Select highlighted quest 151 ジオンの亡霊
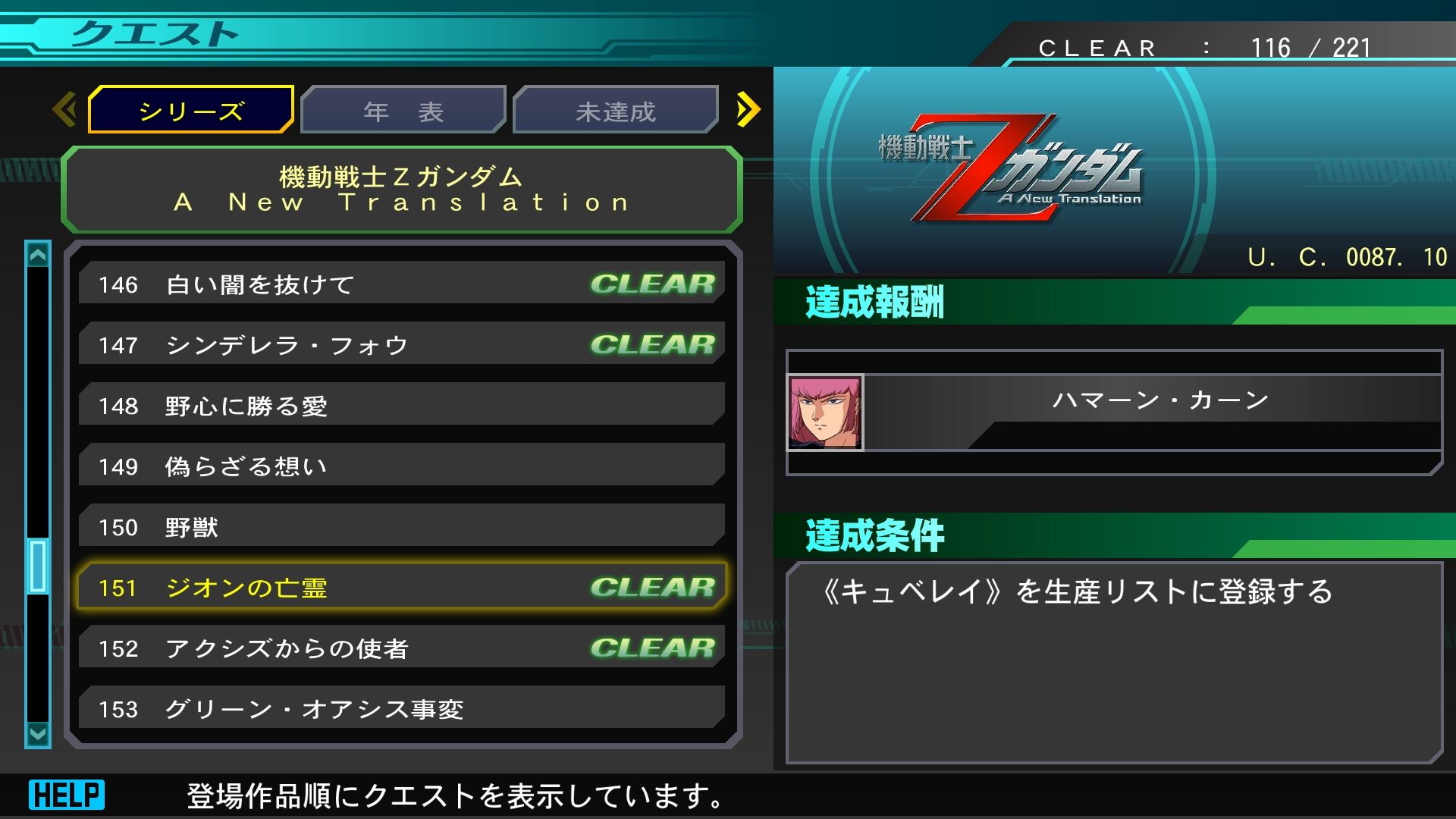Image resolution: width=1456 pixels, height=819 pixels. coord(402,586)
